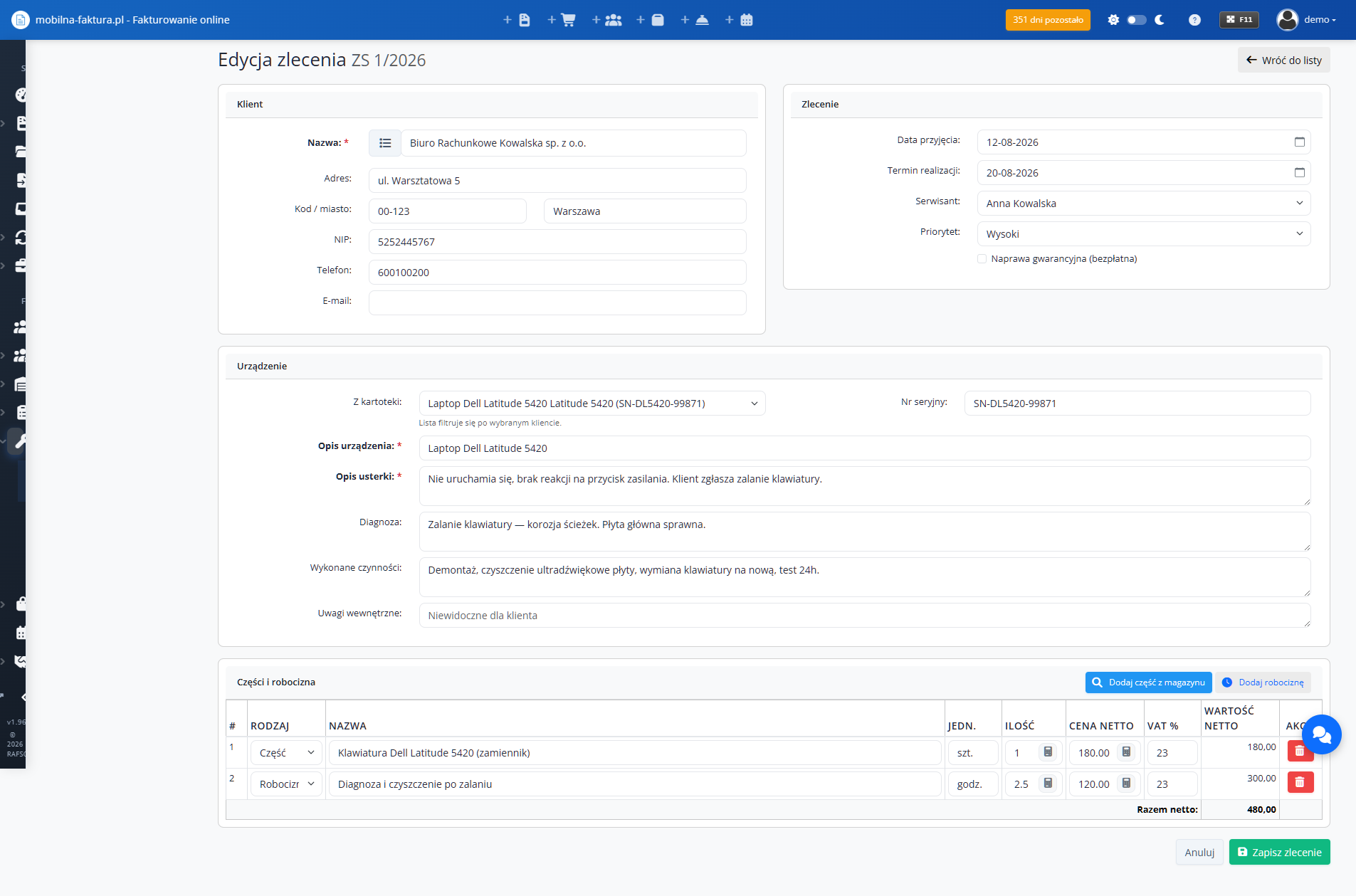This screenshot has height=896, width=1356.
Task: Open the Priorytet Wysoki dropdown
Action: click(x=1144, y=234)
